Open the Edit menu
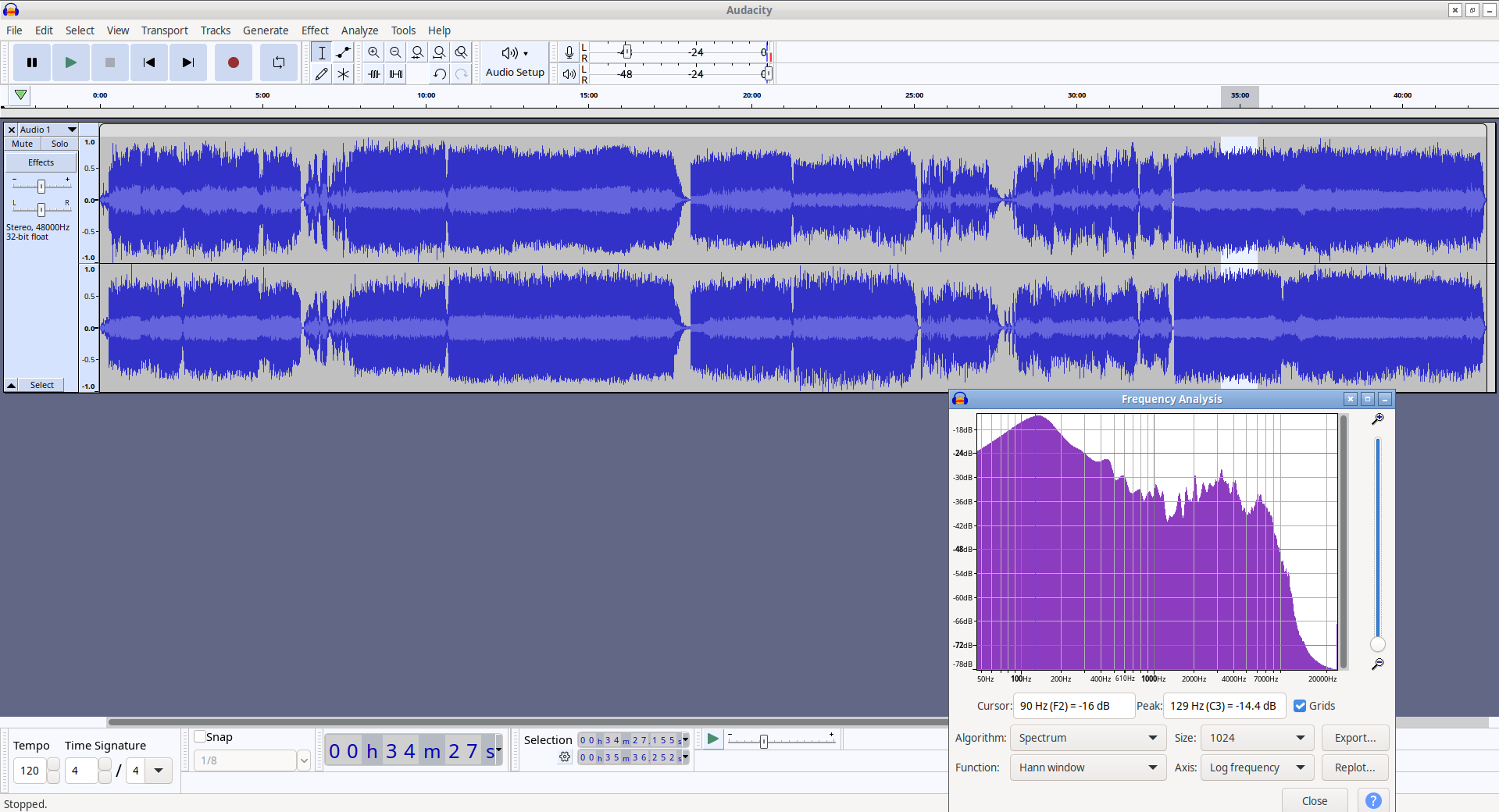The width and height of the screenshot is (1499, 812). pos(44,30)
